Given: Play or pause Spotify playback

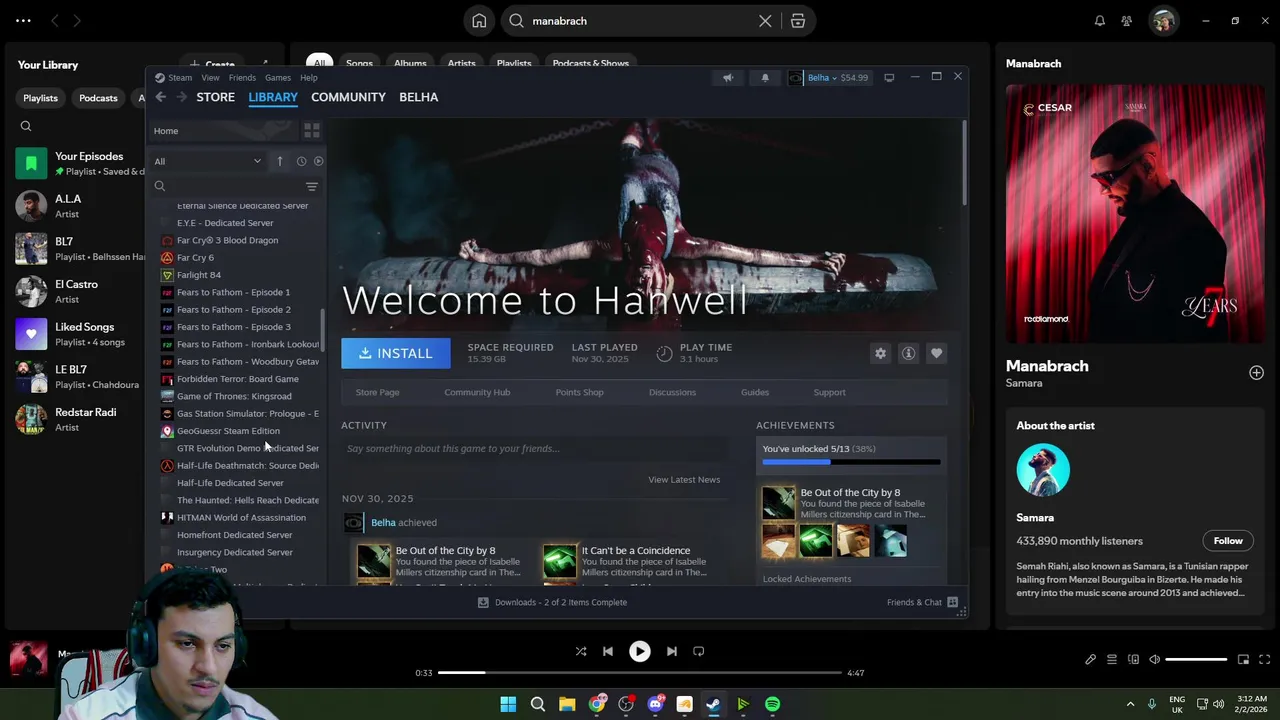Looking at the screenshot, I should [640, 651].
